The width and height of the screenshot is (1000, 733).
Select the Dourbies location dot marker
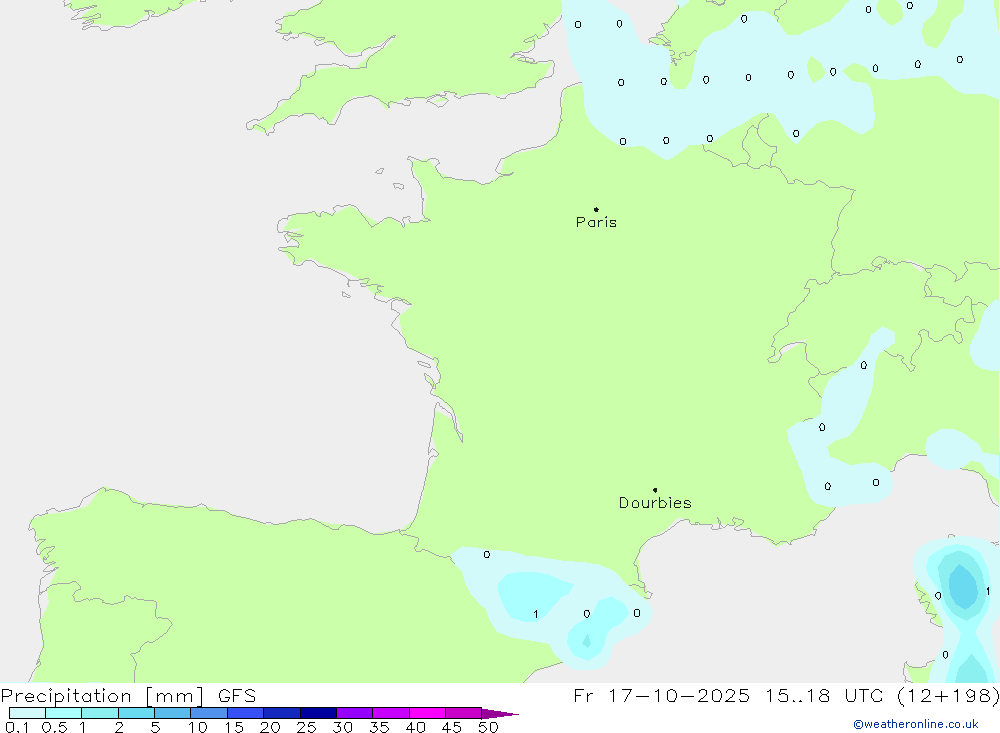click(x=655, y=490)
